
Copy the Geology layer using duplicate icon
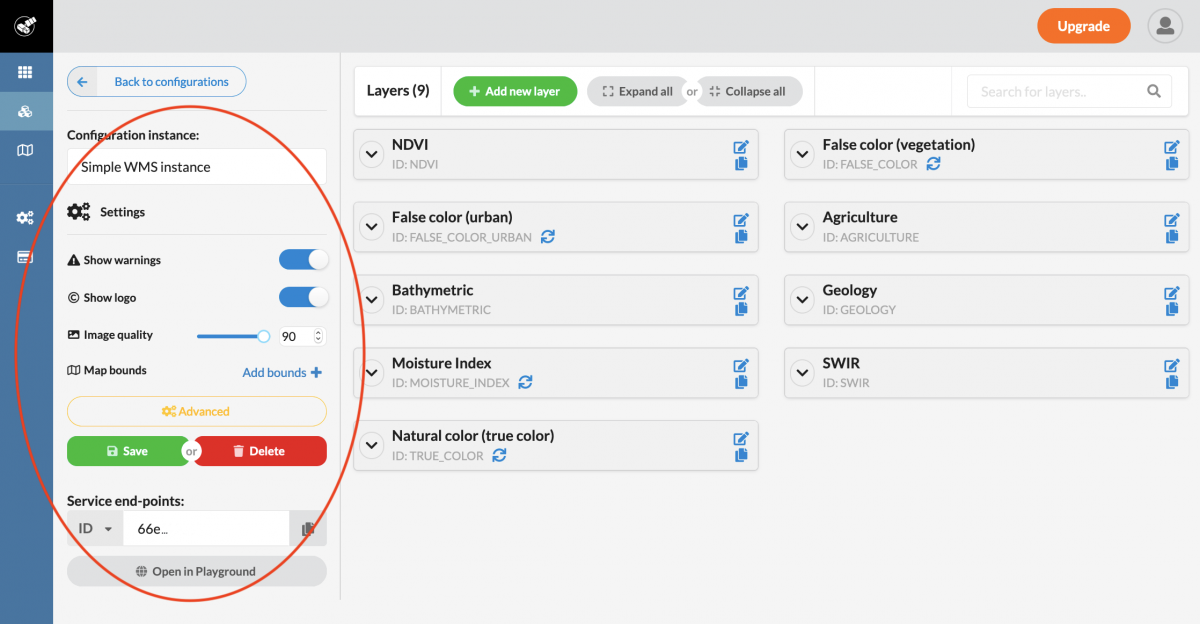point(1172,309)
